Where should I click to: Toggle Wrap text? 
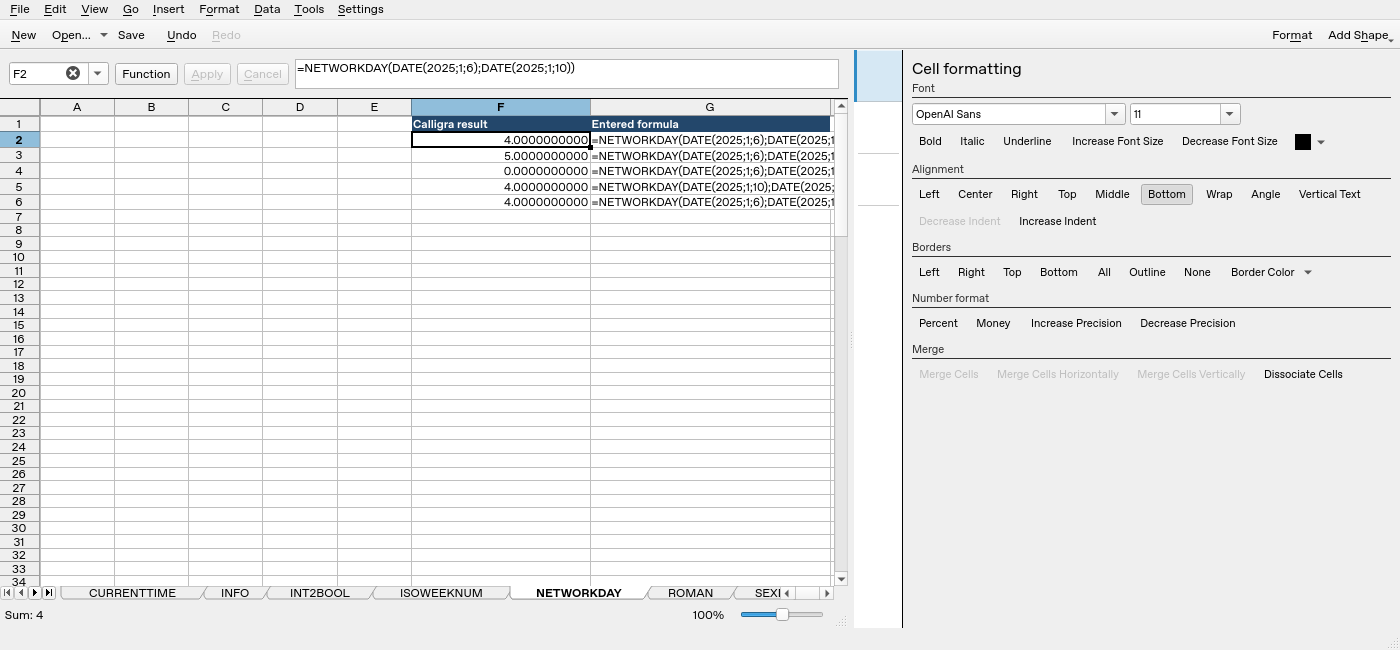tap(1219, 195)
